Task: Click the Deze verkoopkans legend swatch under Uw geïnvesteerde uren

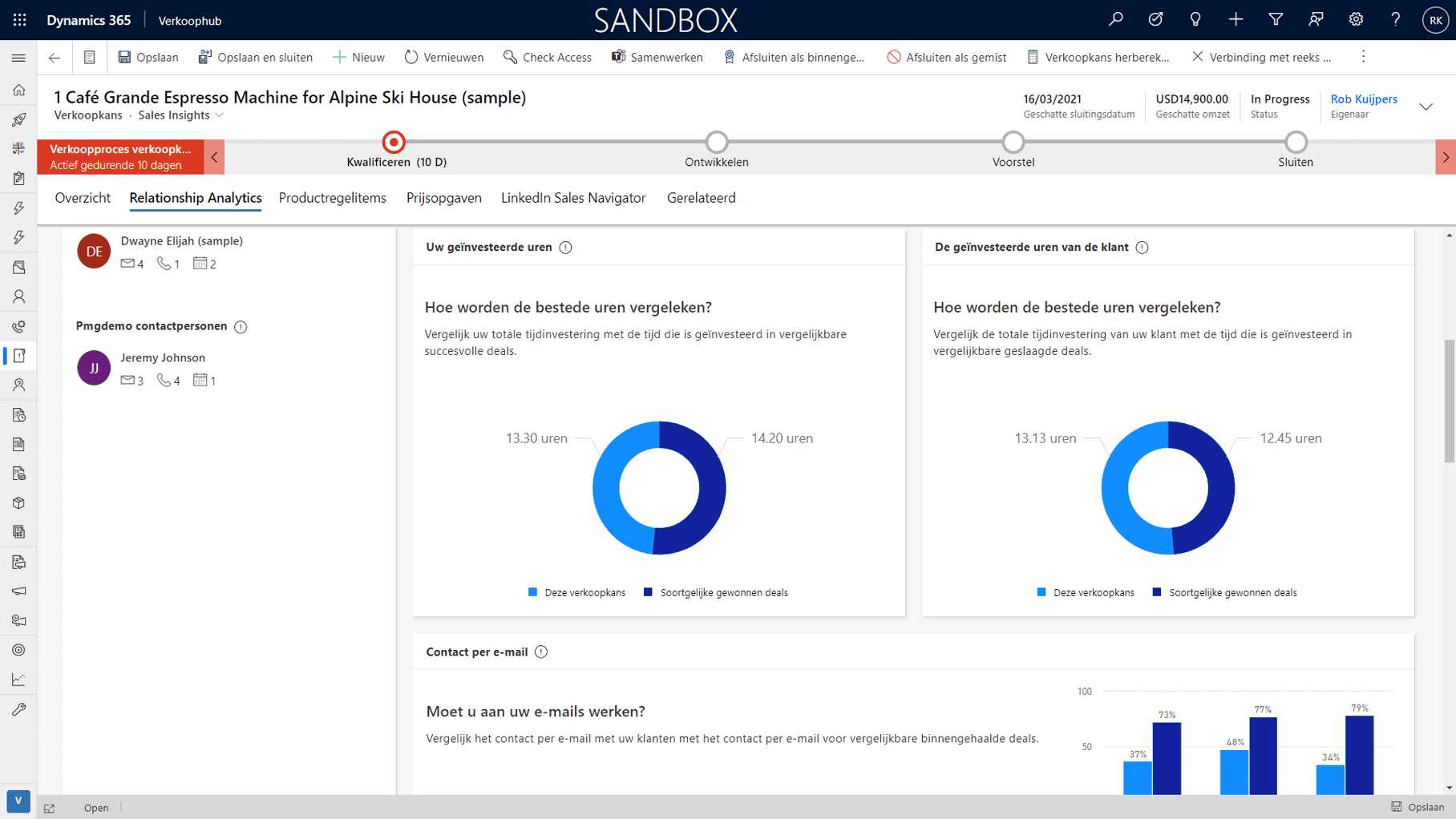Action: point(533,592)
